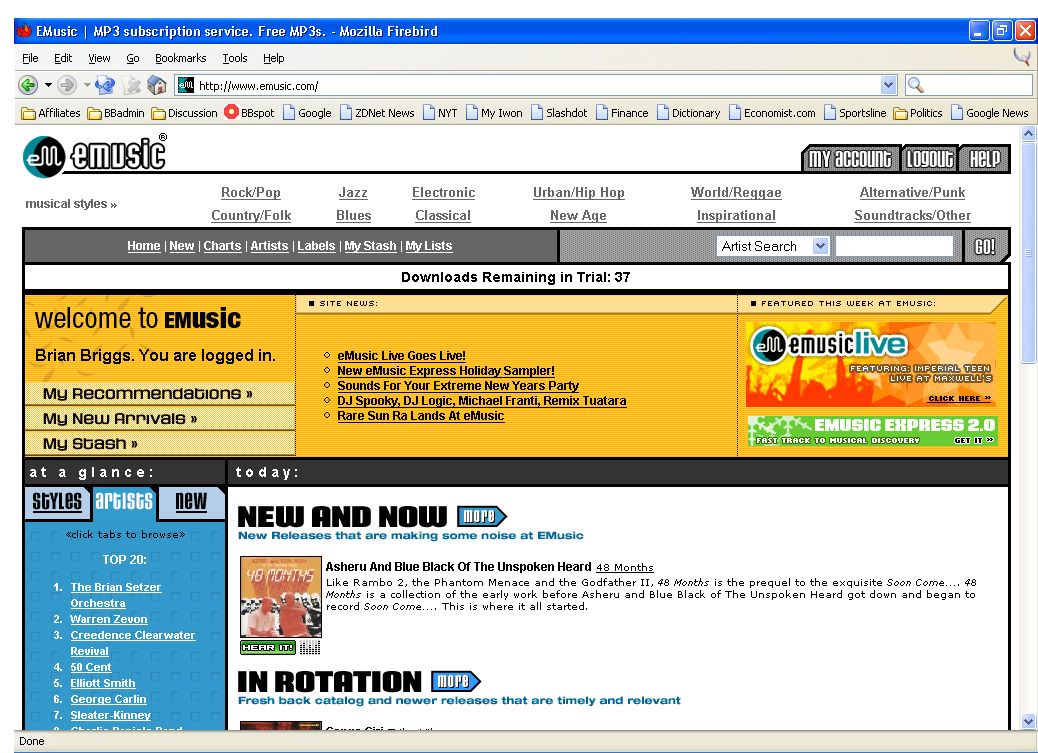Open the Sportsline bookmark
This screenshot has width=1038, height=753.
[x=855, y=113]
